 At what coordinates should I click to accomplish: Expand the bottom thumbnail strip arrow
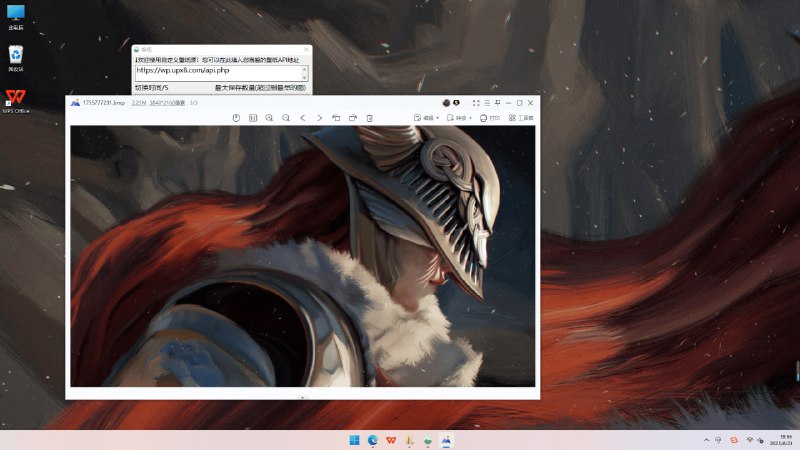click(303, 396)
